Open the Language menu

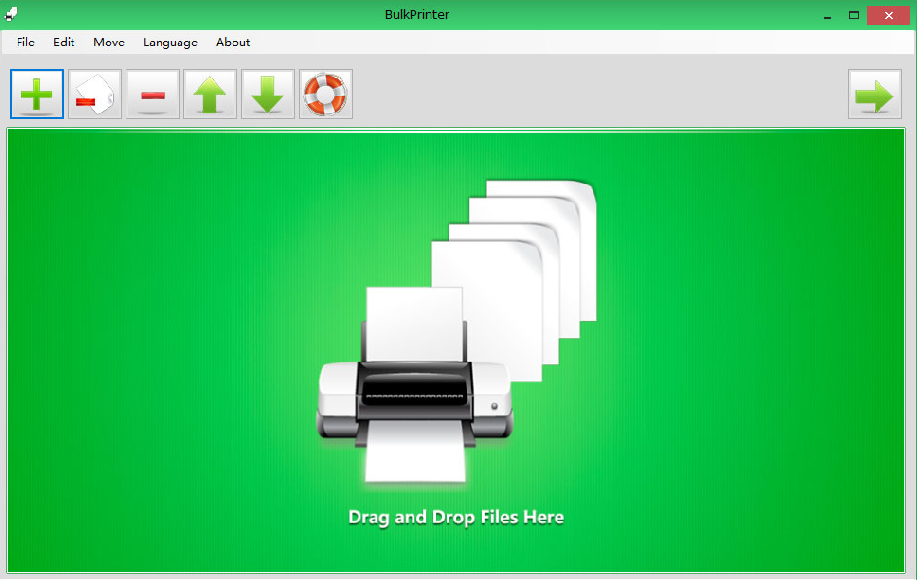click(170, 42)
